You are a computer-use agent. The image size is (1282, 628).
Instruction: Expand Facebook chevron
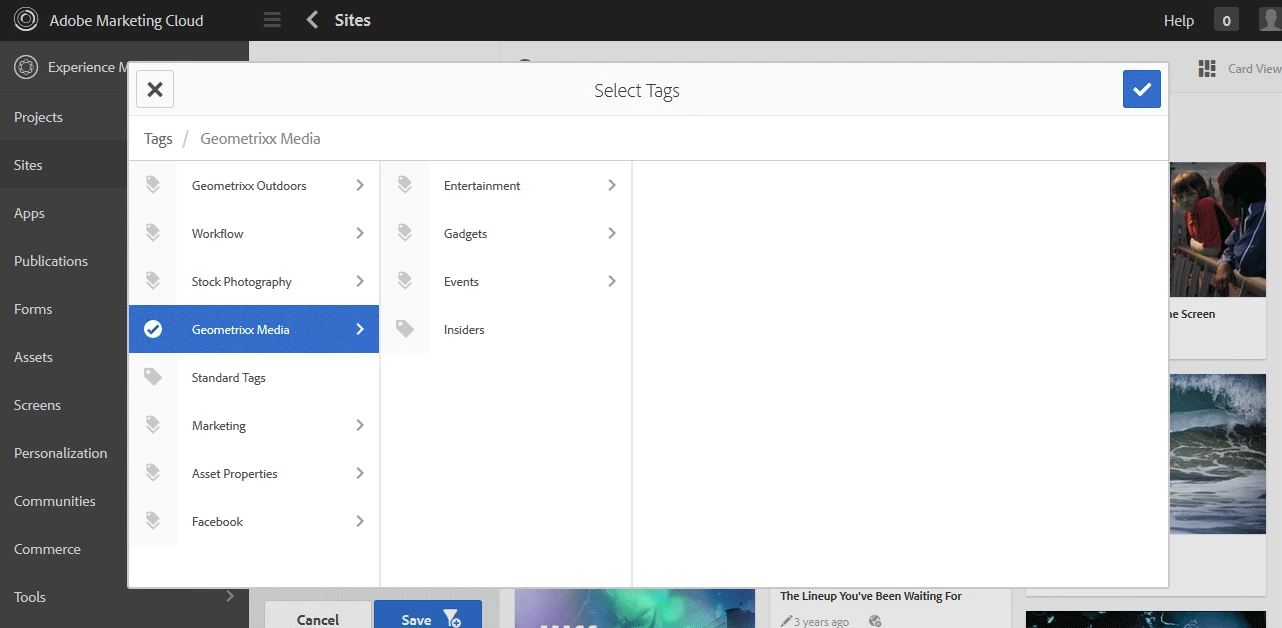pos(360,521)
